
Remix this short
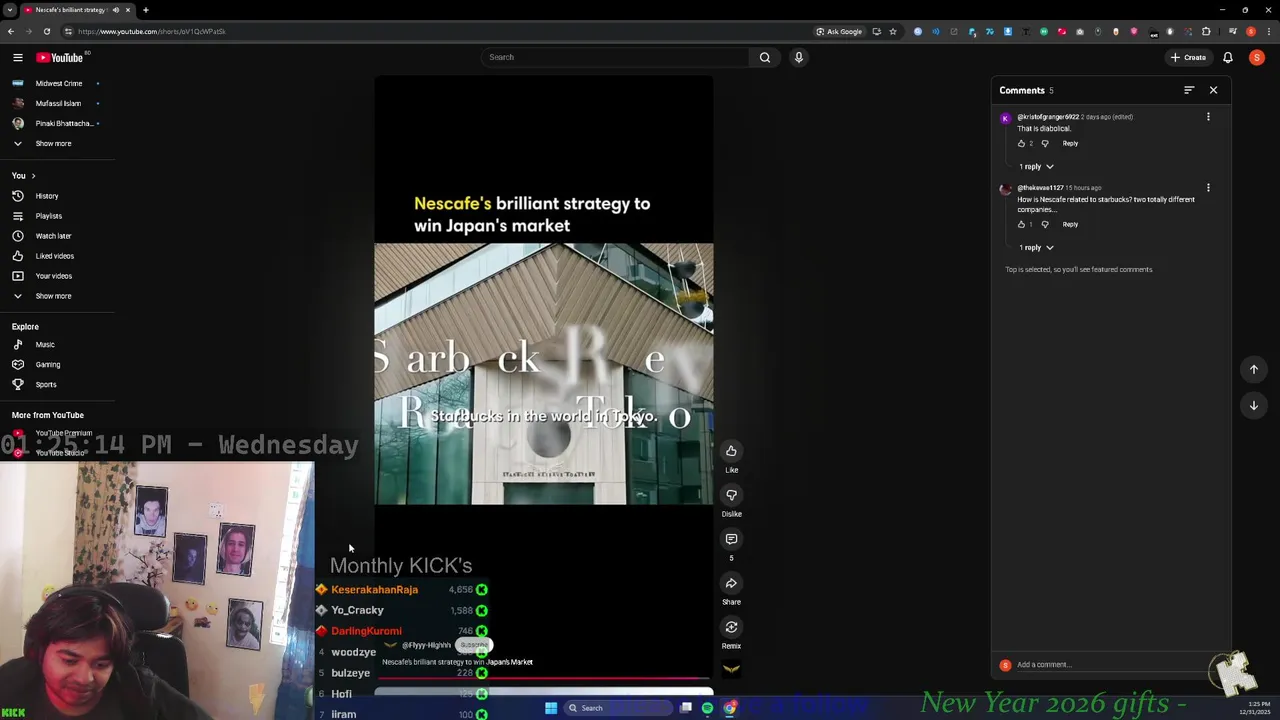click(731, 627)
